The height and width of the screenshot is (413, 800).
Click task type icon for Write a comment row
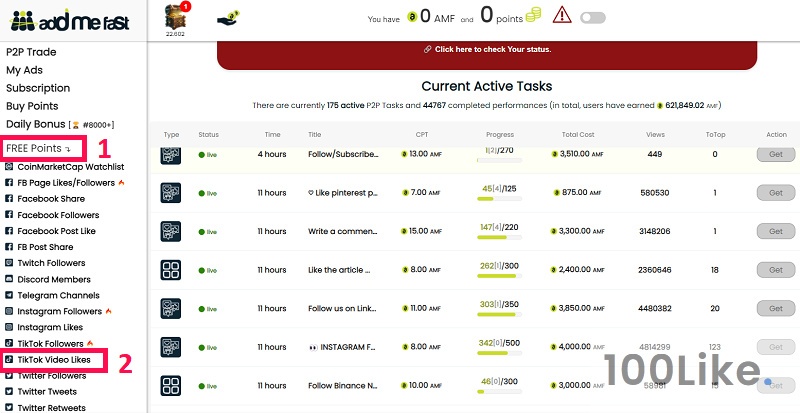(x=171, y=231)
